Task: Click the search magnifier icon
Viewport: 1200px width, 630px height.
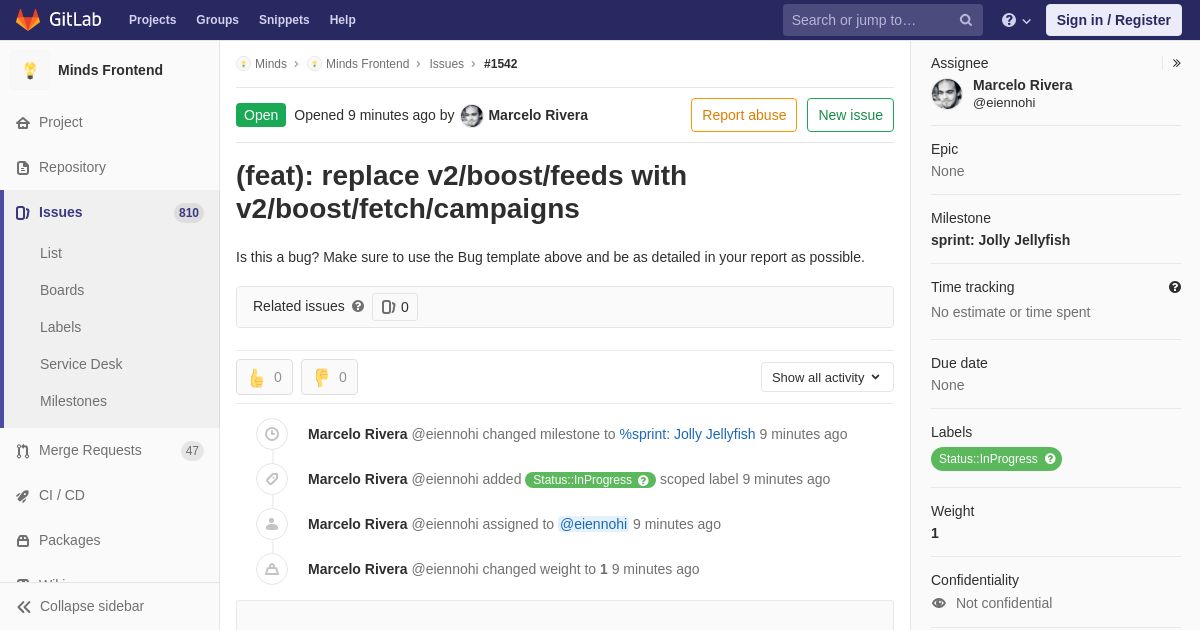Action: [966, 20]
